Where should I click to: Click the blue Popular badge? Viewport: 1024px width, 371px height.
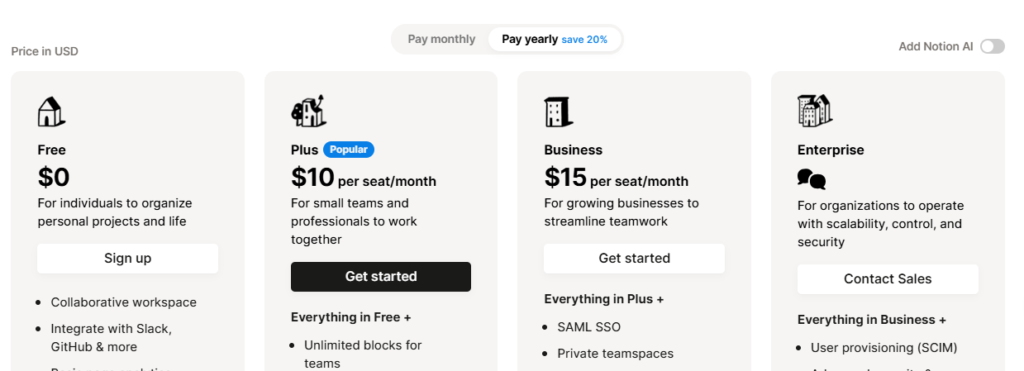click(x=349, y=150)
